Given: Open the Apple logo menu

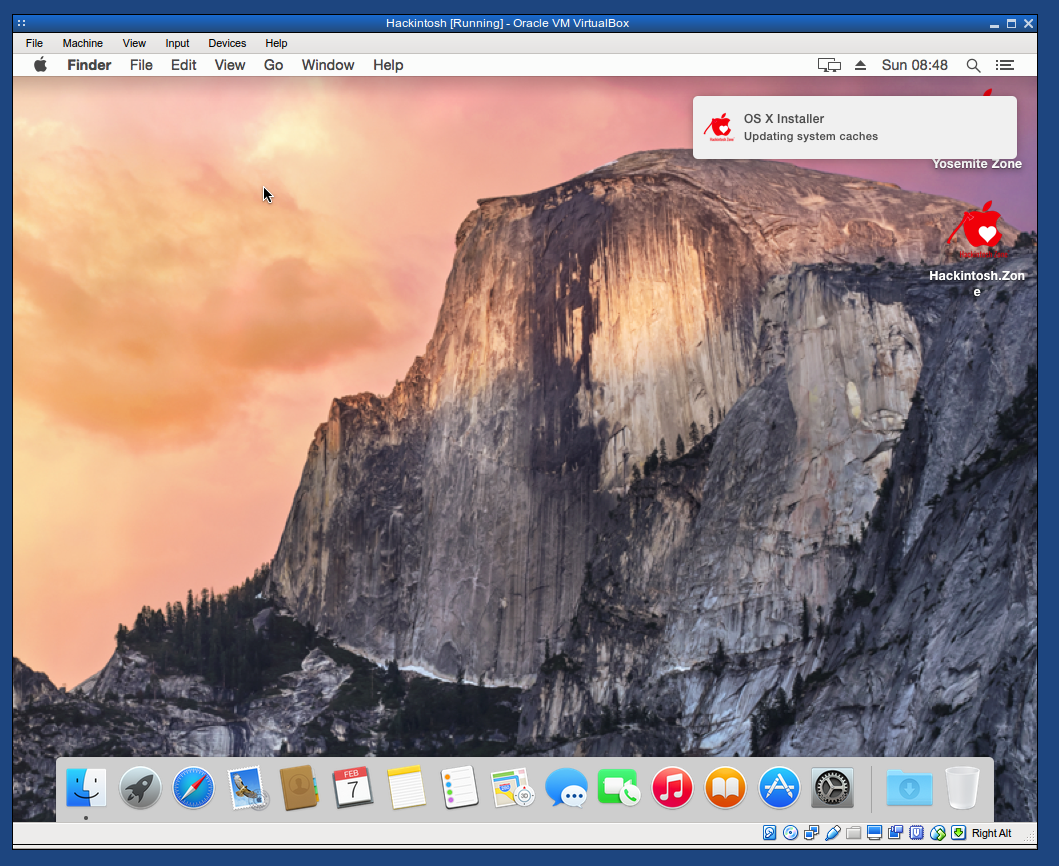Looking at the screenshot, I should coord(41,65).
